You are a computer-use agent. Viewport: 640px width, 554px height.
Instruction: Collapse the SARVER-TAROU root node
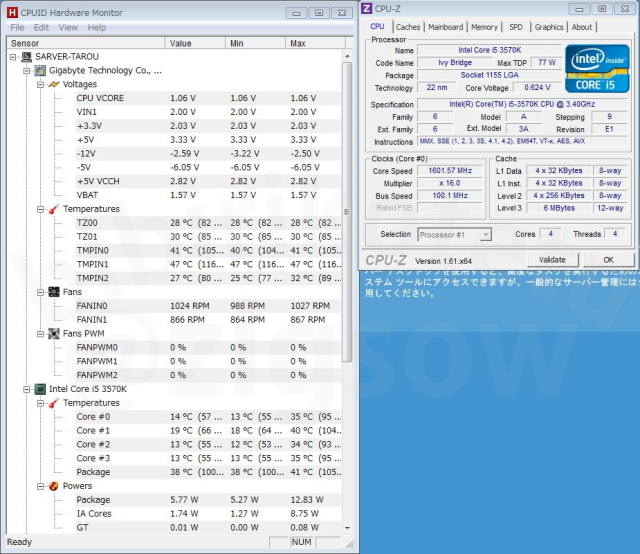pyautogui.click(x=13, y=57)
